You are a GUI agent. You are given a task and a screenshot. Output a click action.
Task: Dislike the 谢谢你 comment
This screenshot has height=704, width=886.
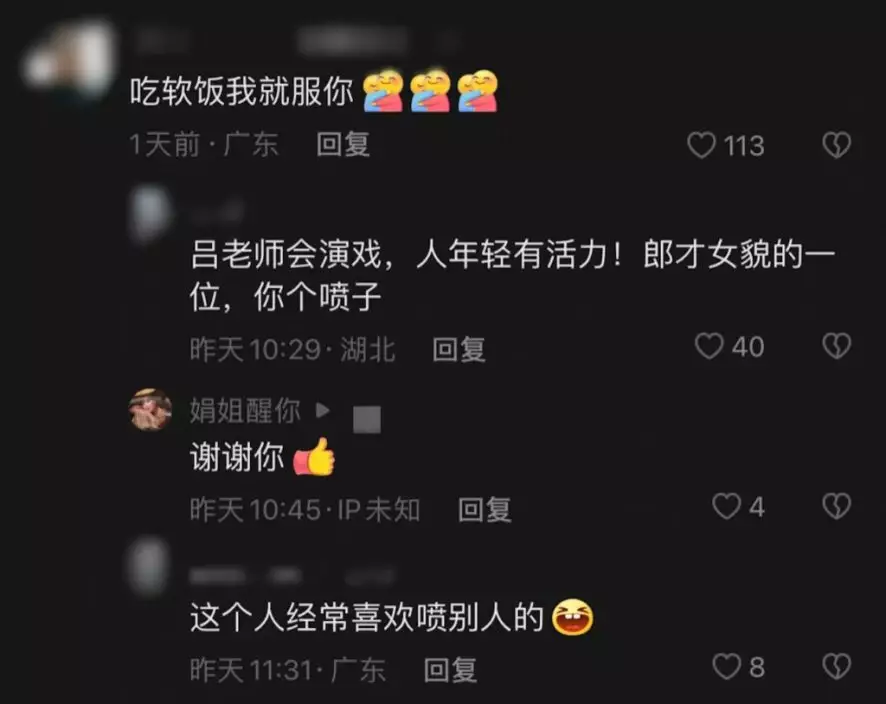[836, 506]
